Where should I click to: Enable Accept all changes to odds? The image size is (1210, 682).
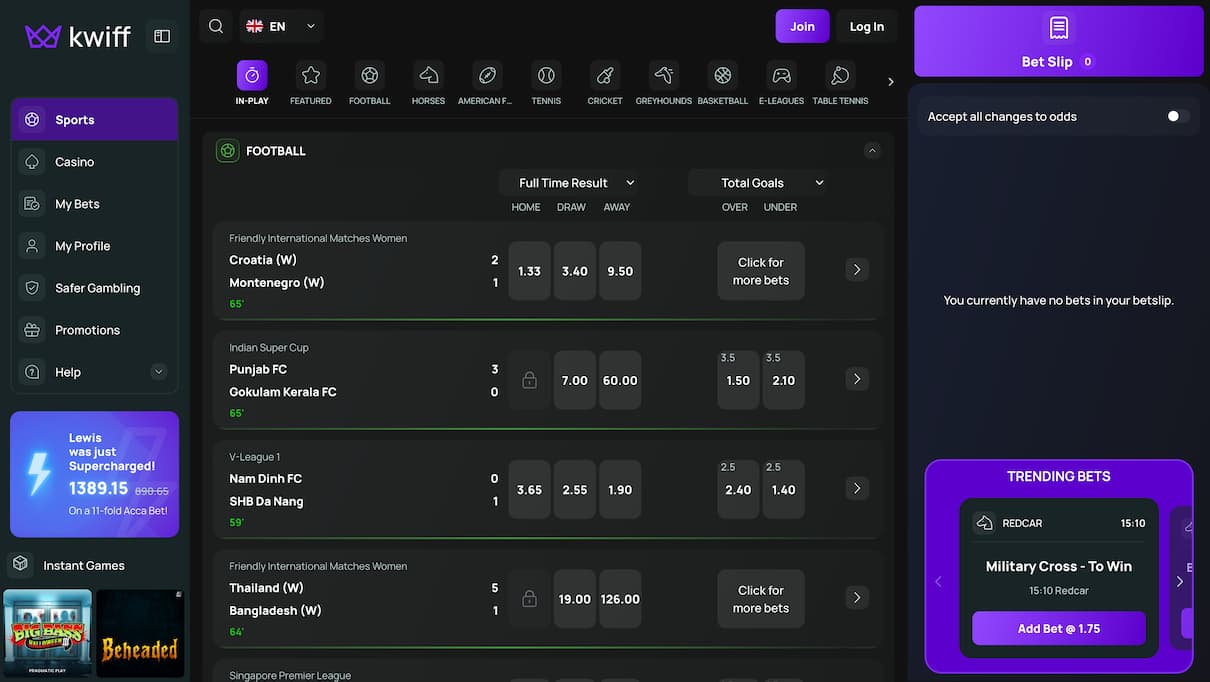click(1172, 116)
